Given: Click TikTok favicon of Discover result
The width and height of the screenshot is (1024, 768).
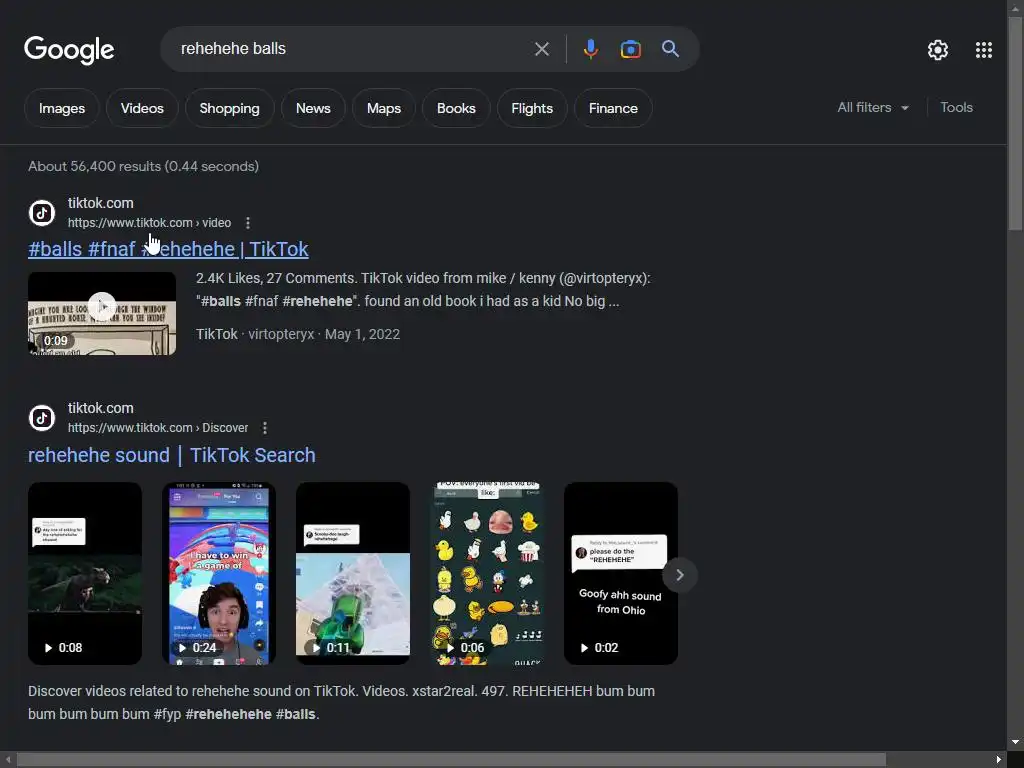Looking at the screenshot, I should pos(42,418).
